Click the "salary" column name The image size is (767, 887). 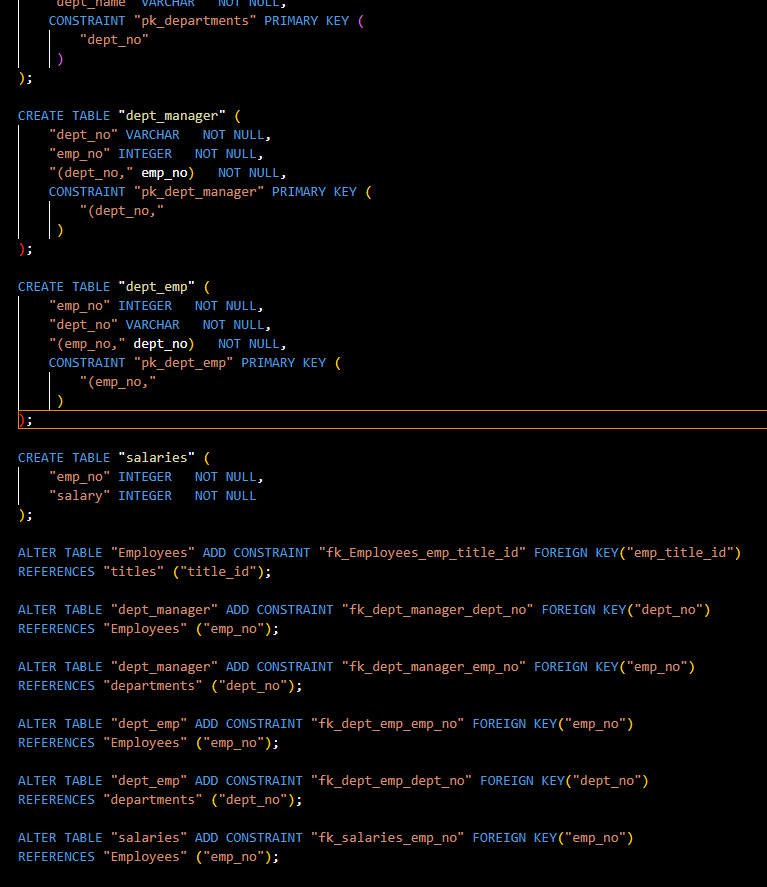[x=80, y=496]
